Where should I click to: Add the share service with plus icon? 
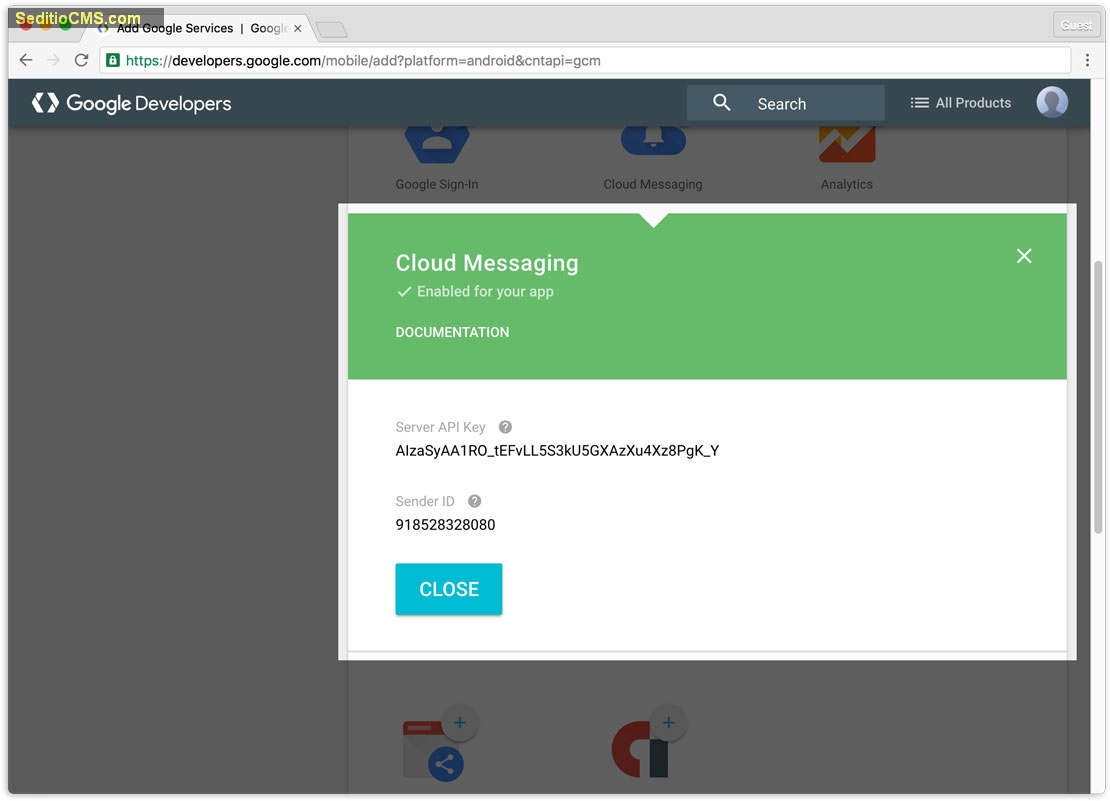click(x=459, y=722)
